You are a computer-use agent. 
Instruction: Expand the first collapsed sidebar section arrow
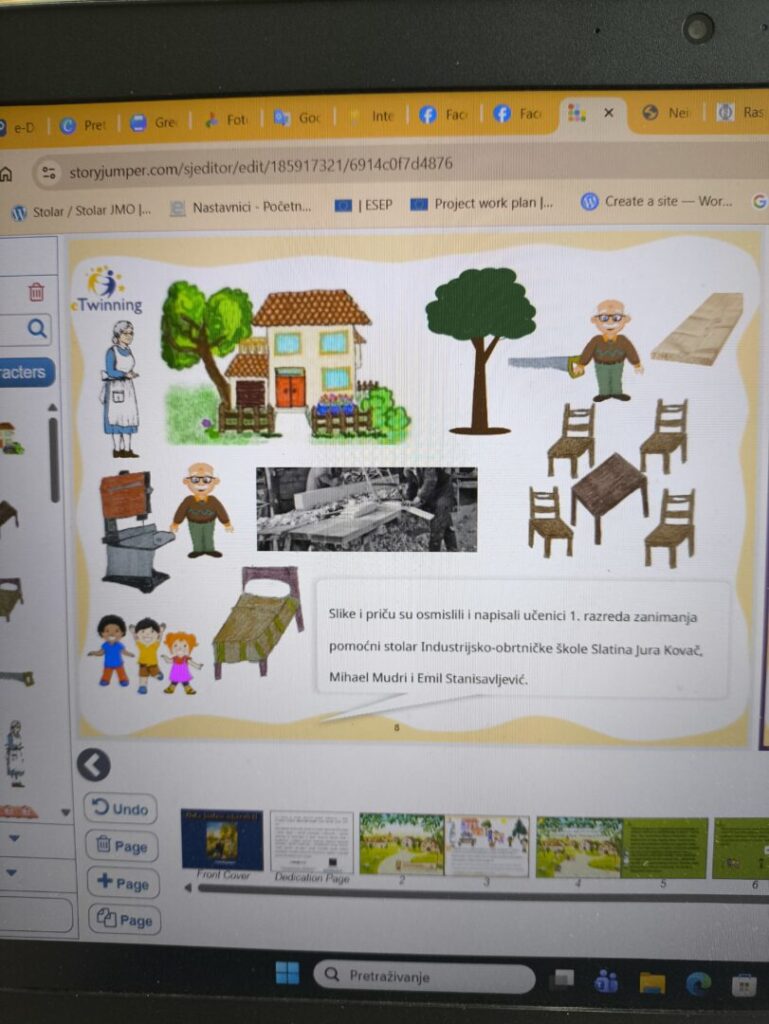pyautogui.click(x=14, y=838)
